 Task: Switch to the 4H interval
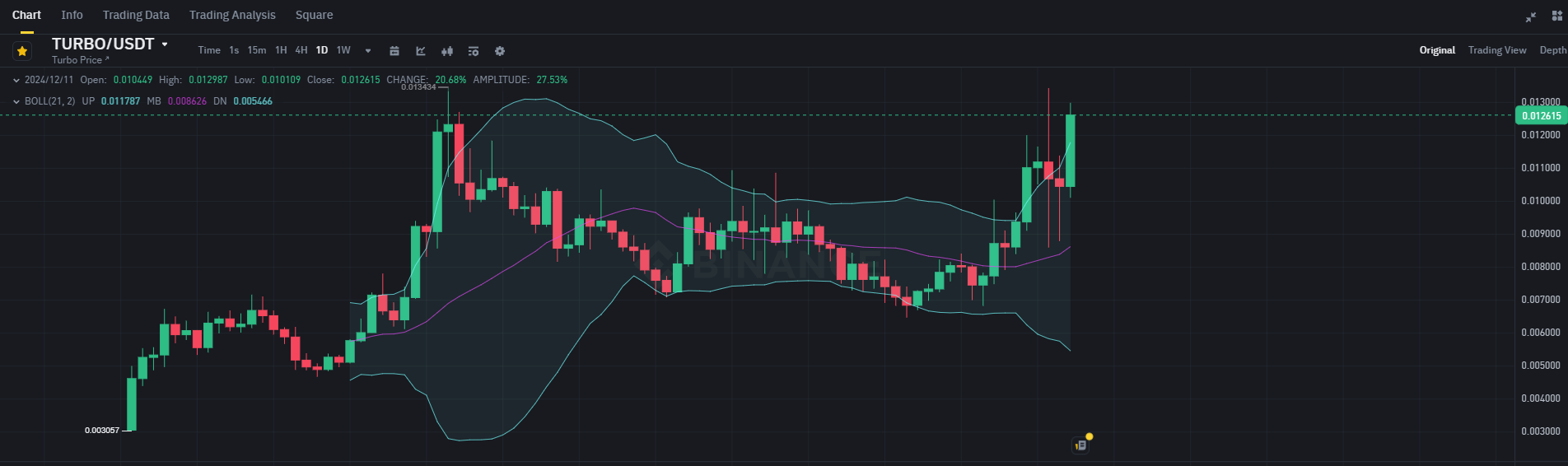point(301,50)
